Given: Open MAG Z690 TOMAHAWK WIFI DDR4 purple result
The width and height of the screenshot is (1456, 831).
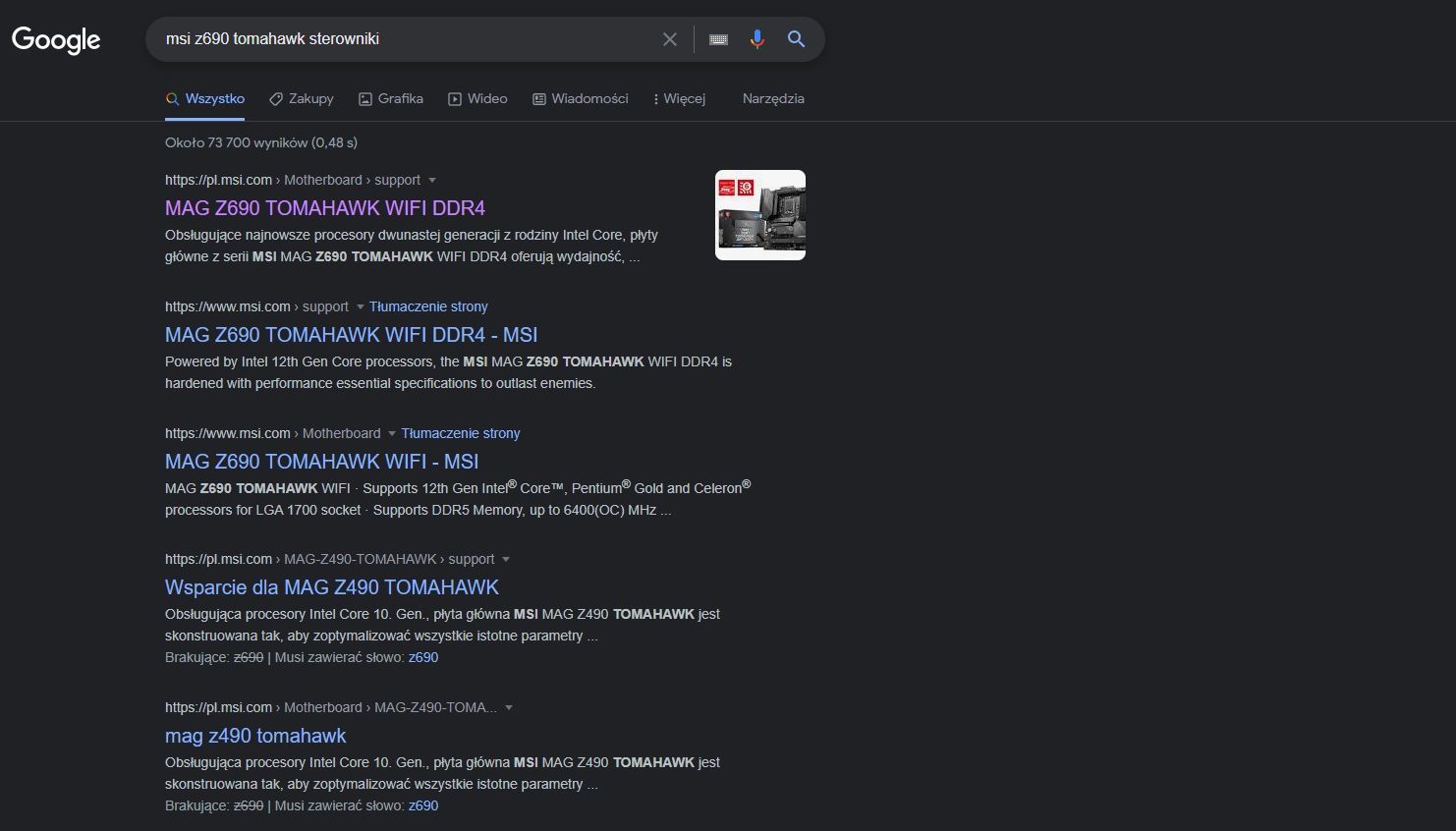Looking at the screenshot, I should pos(325,208).
